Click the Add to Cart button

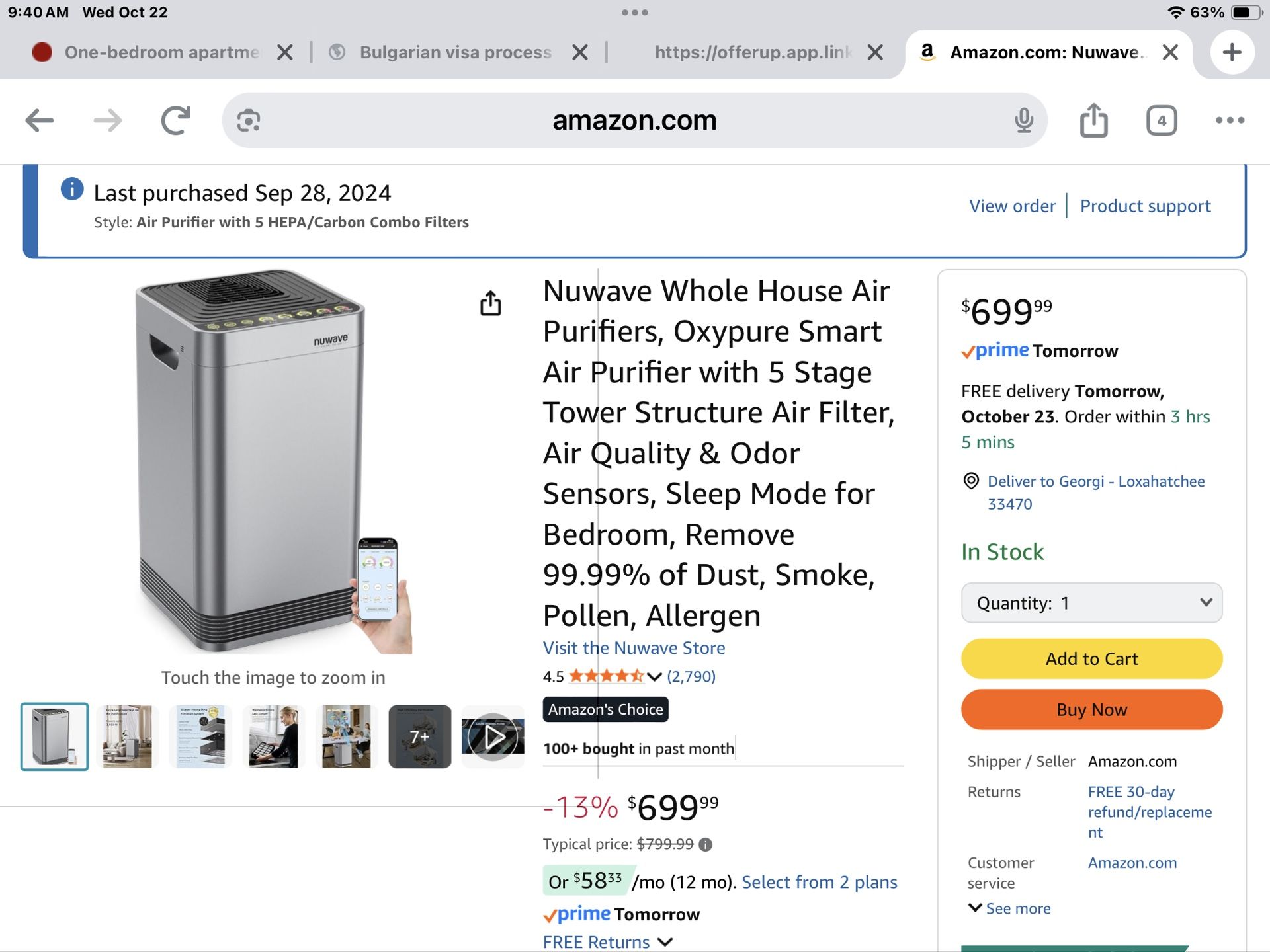coord(1091,658)
